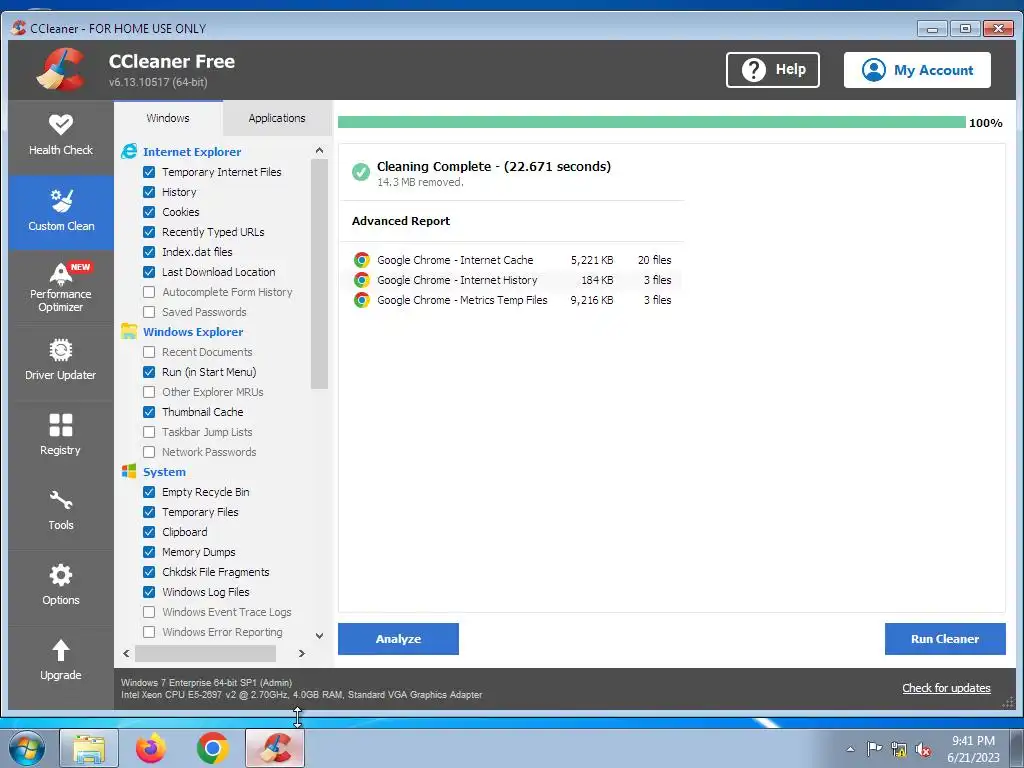1024x768 pixels.
Task: Click the Chrome icon beside Internet History
Action: click(361, 280)
